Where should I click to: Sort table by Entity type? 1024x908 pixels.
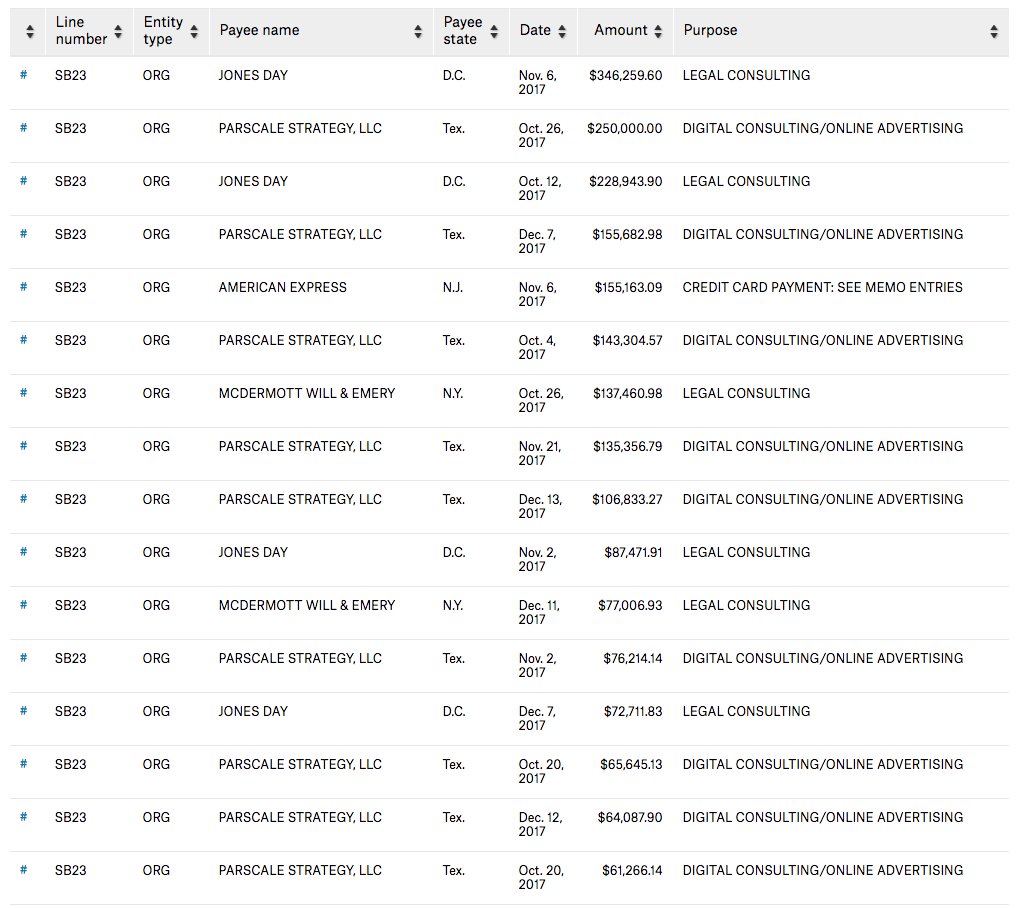[x=194, y=31]
